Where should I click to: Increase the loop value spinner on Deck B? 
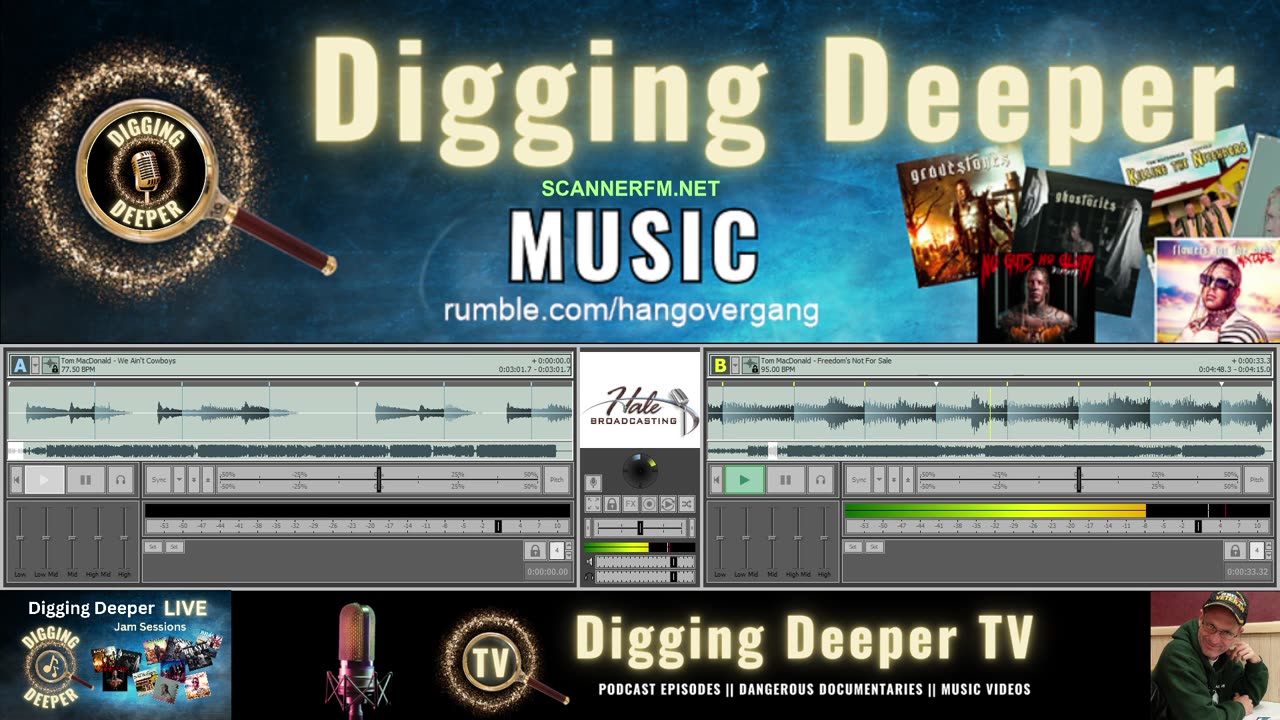(1269, 546)
